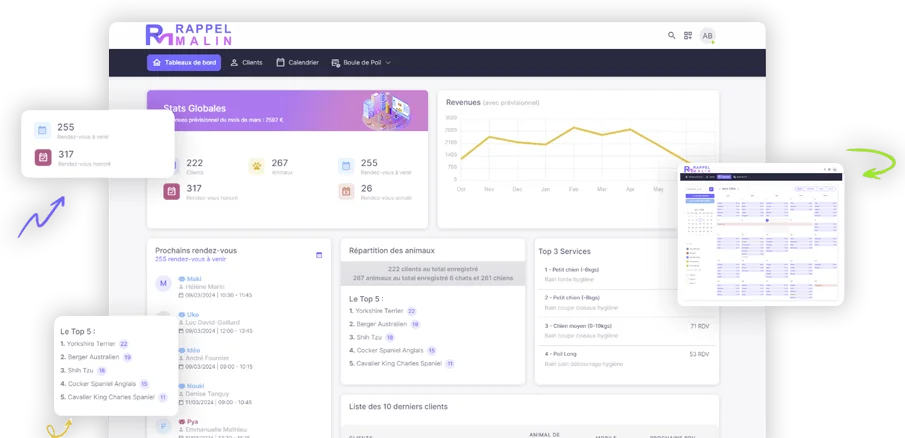Open the Tableaux de bord tab
905x438 pixels.
pyautogui.click(x=184, y=63)
